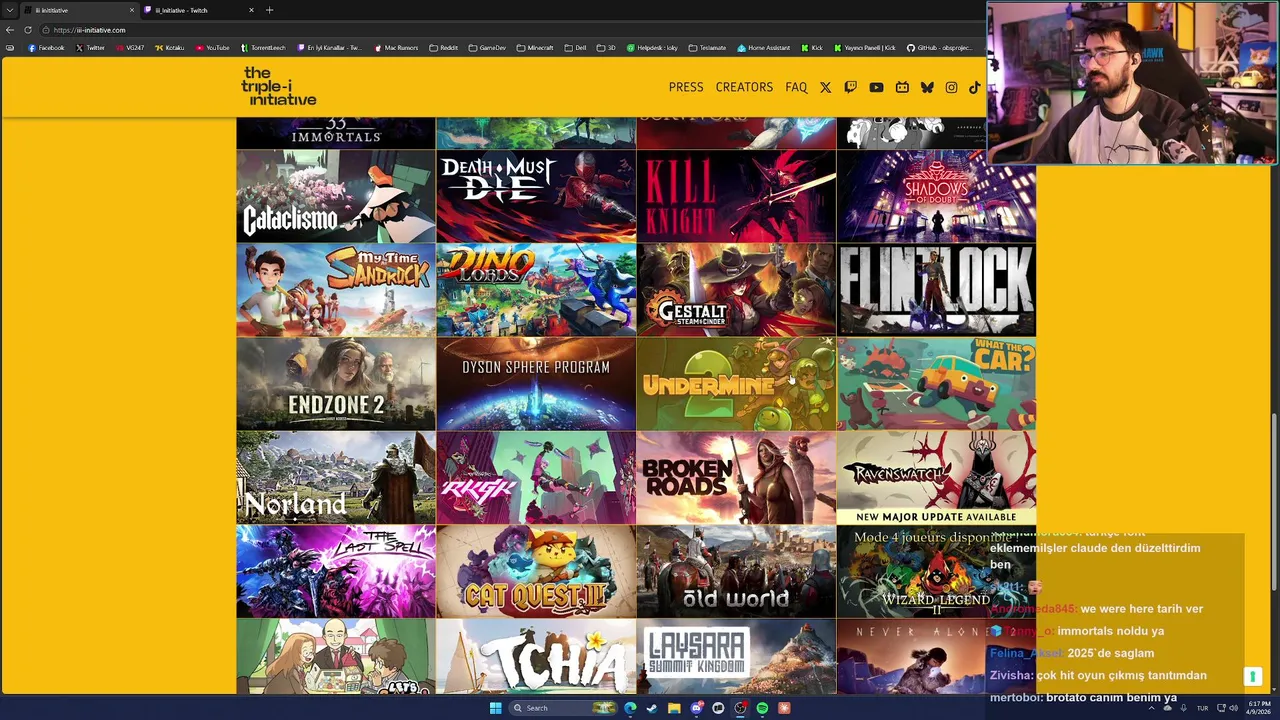Open the VG247 bookmark
Screen dimensions: 1280x720
130,48
